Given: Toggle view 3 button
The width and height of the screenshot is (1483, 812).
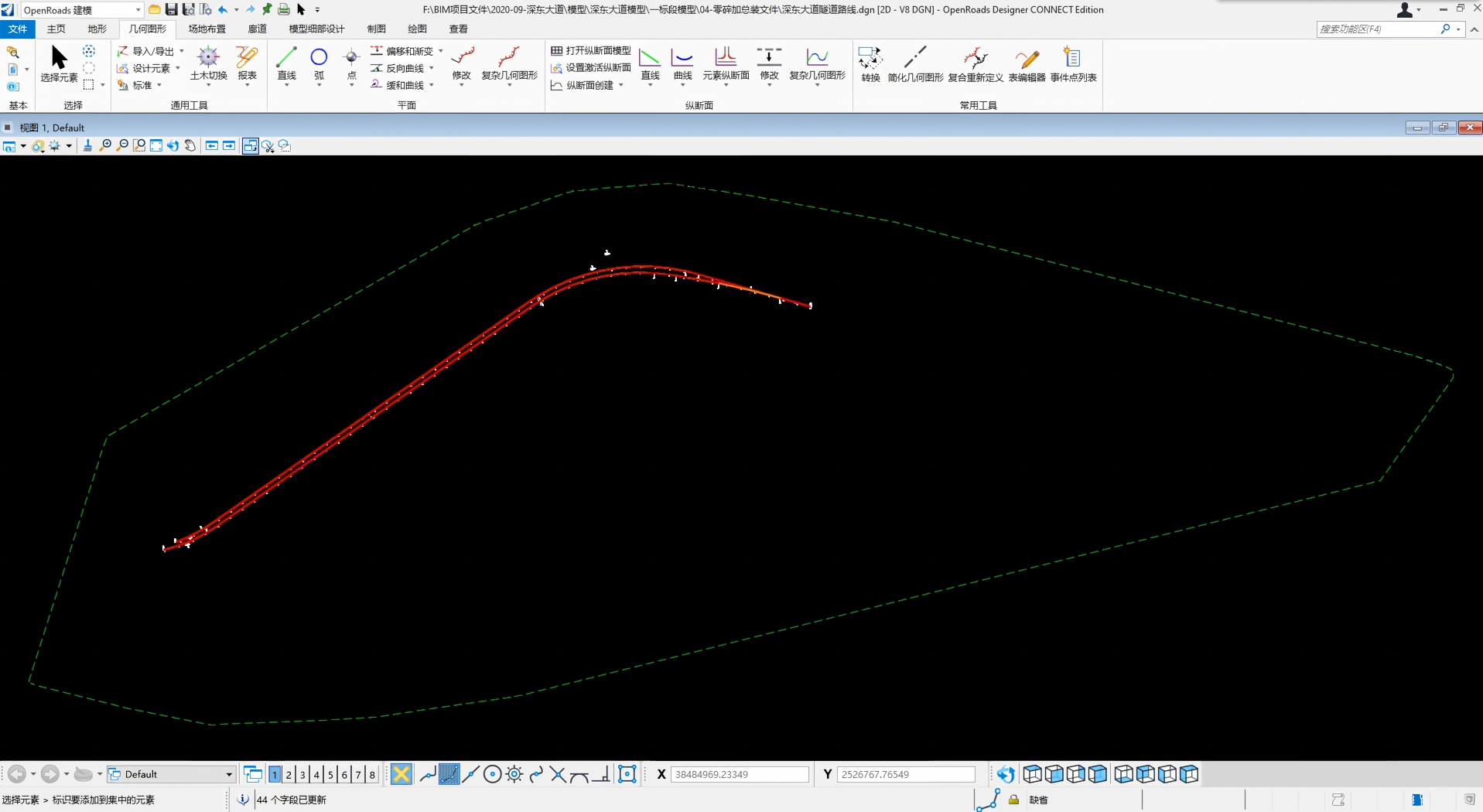Looking at the screenshot, I should [x=302, y=774].
